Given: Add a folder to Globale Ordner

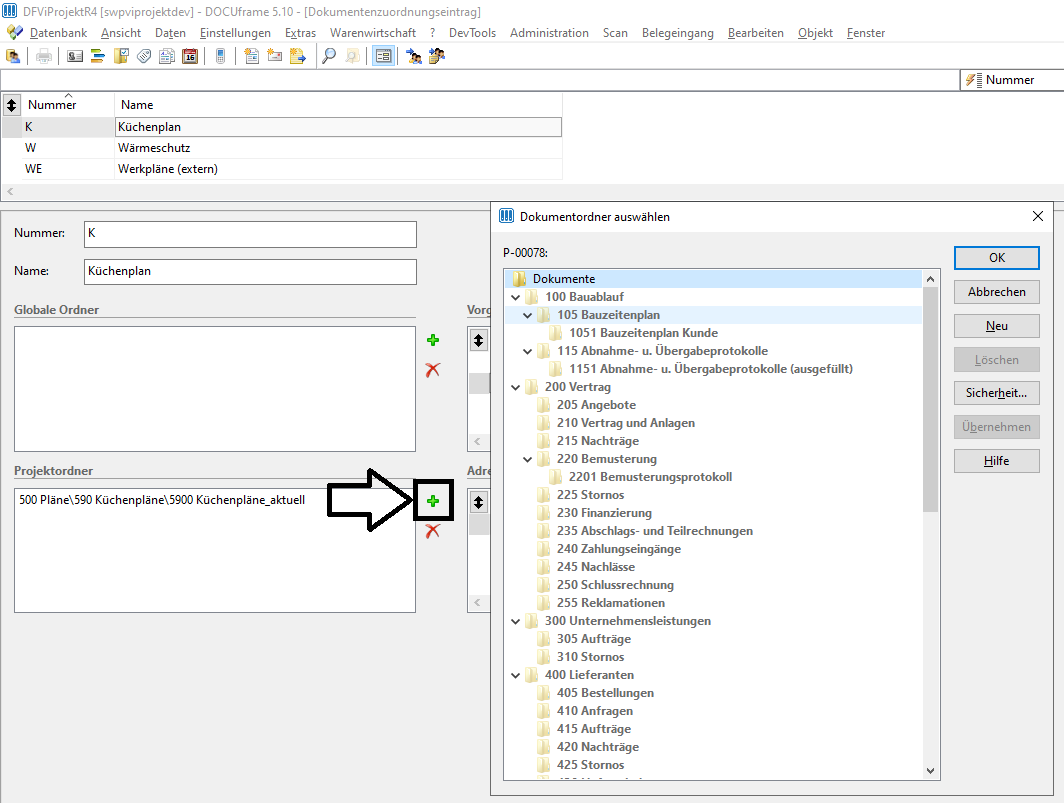Looking at the screenshot, I should [433, 340].
